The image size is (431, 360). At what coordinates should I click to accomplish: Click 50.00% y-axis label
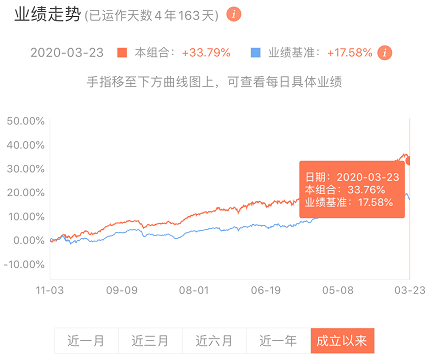[x=26, y=121]
